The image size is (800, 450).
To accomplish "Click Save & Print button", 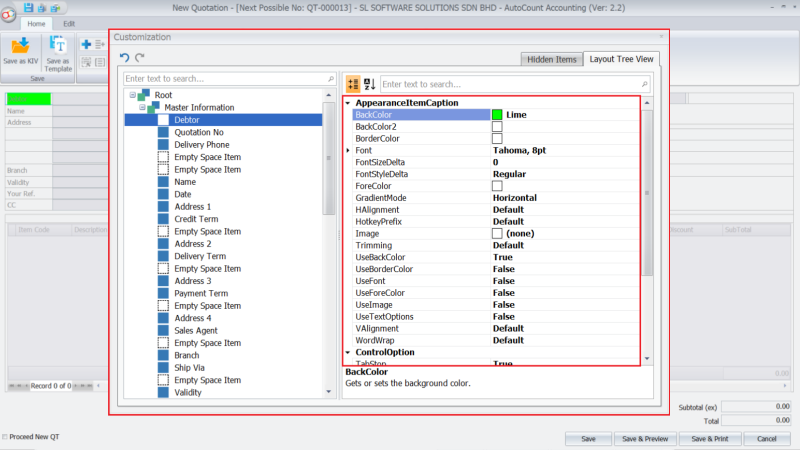I will pyautogui.click(x=710, y=439).
